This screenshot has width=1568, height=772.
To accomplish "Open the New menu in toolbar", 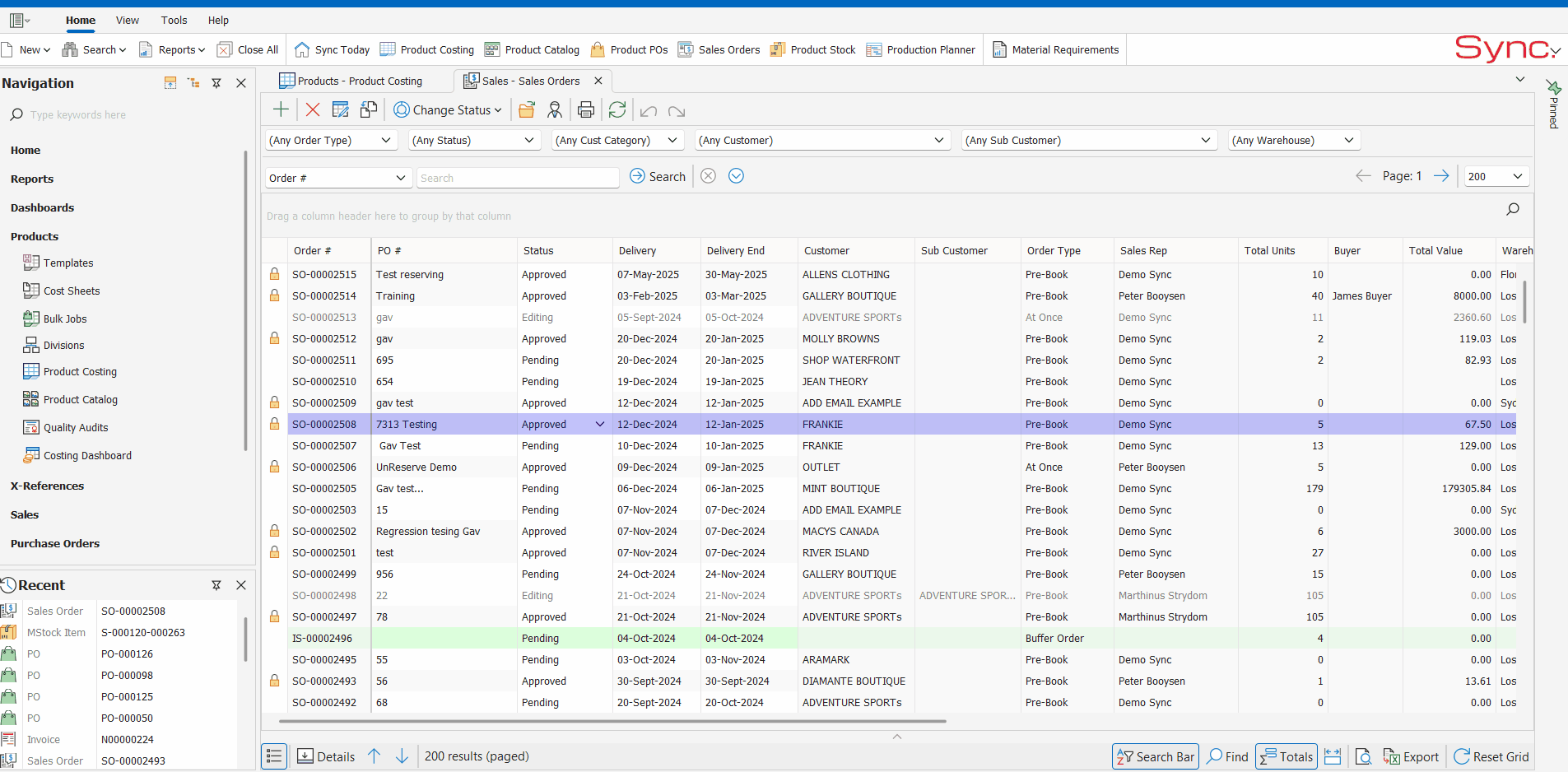I will tap(27, 49).
